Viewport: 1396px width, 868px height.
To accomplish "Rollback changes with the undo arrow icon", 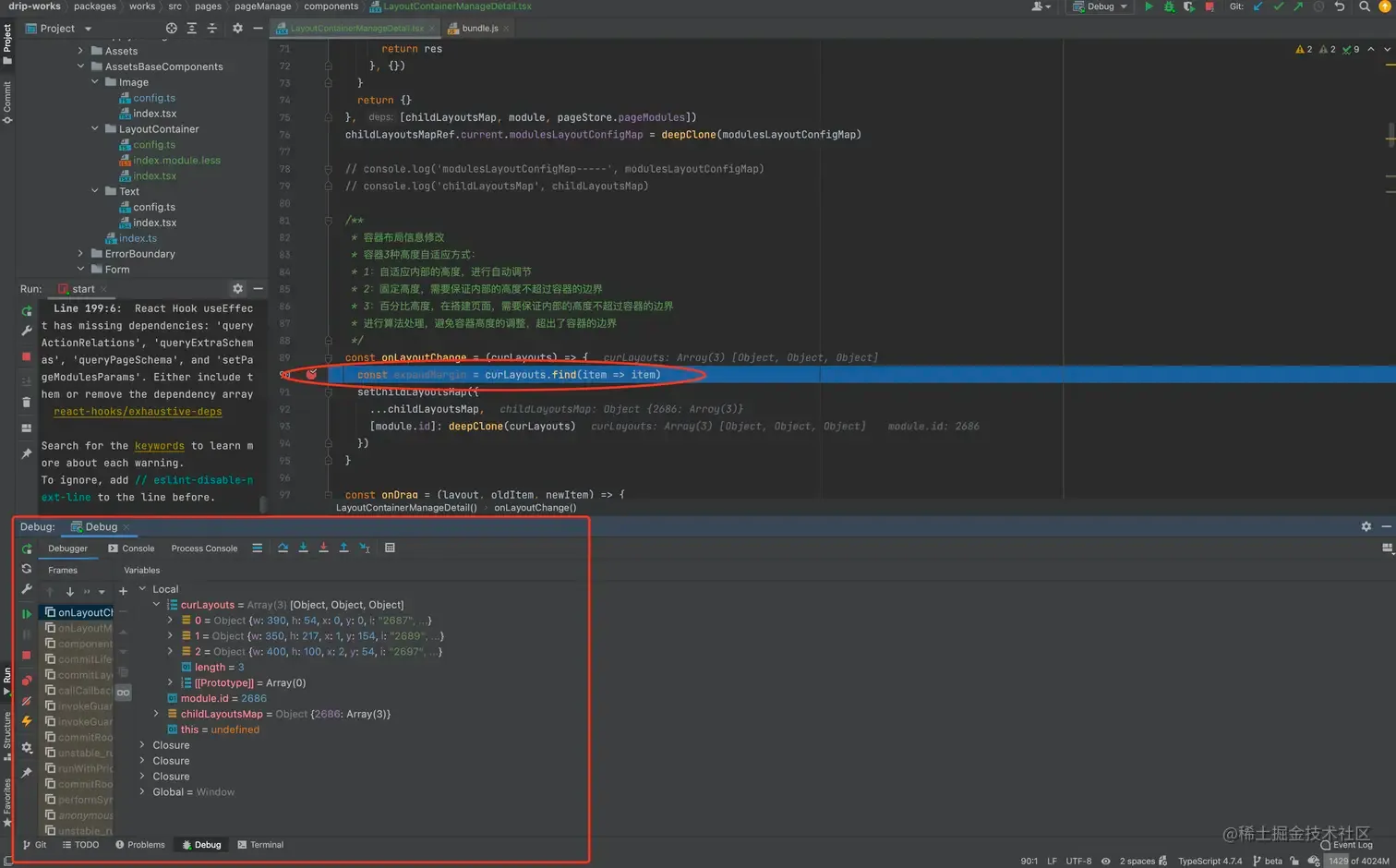I will (1340, 6).
